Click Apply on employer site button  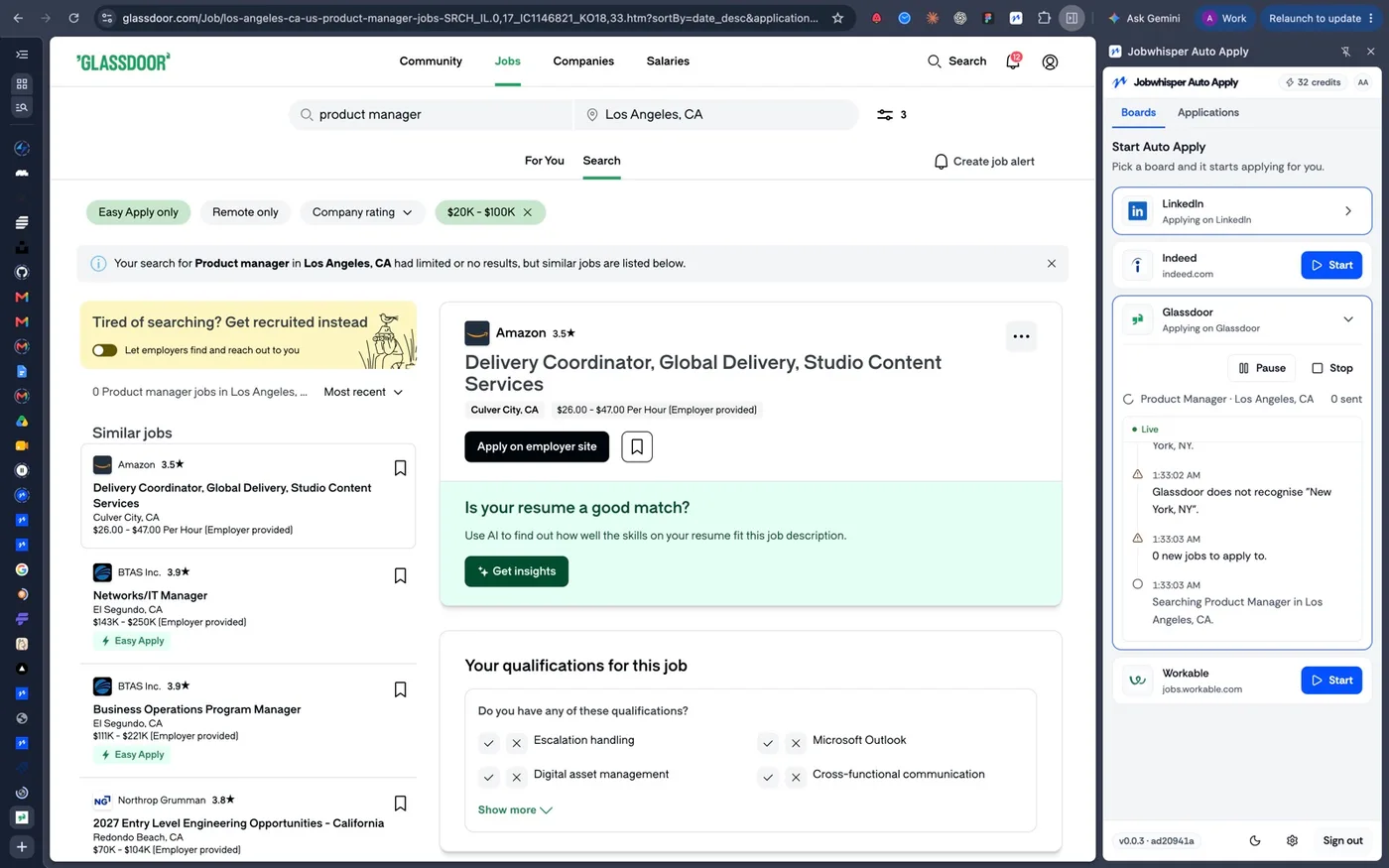tap(537, 446)
